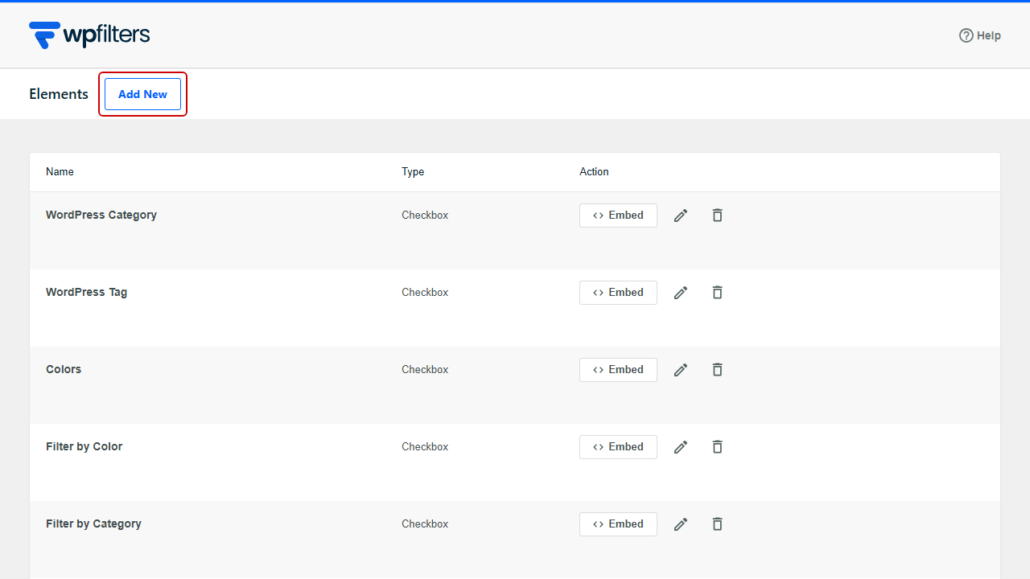Click the Elements page heading

(58, 94)
